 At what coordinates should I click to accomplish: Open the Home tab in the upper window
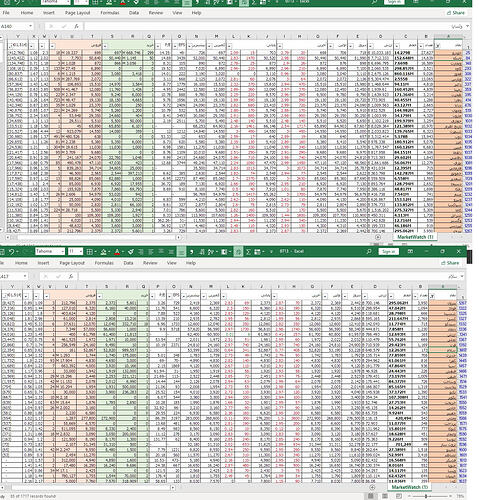[x=27, y=13]
